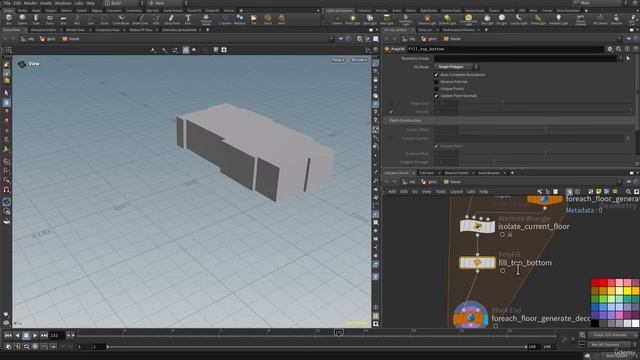The height and width of the screenshot is (360, 640).
Task: Select the Font shelf tool
Action: pos(188,19)
